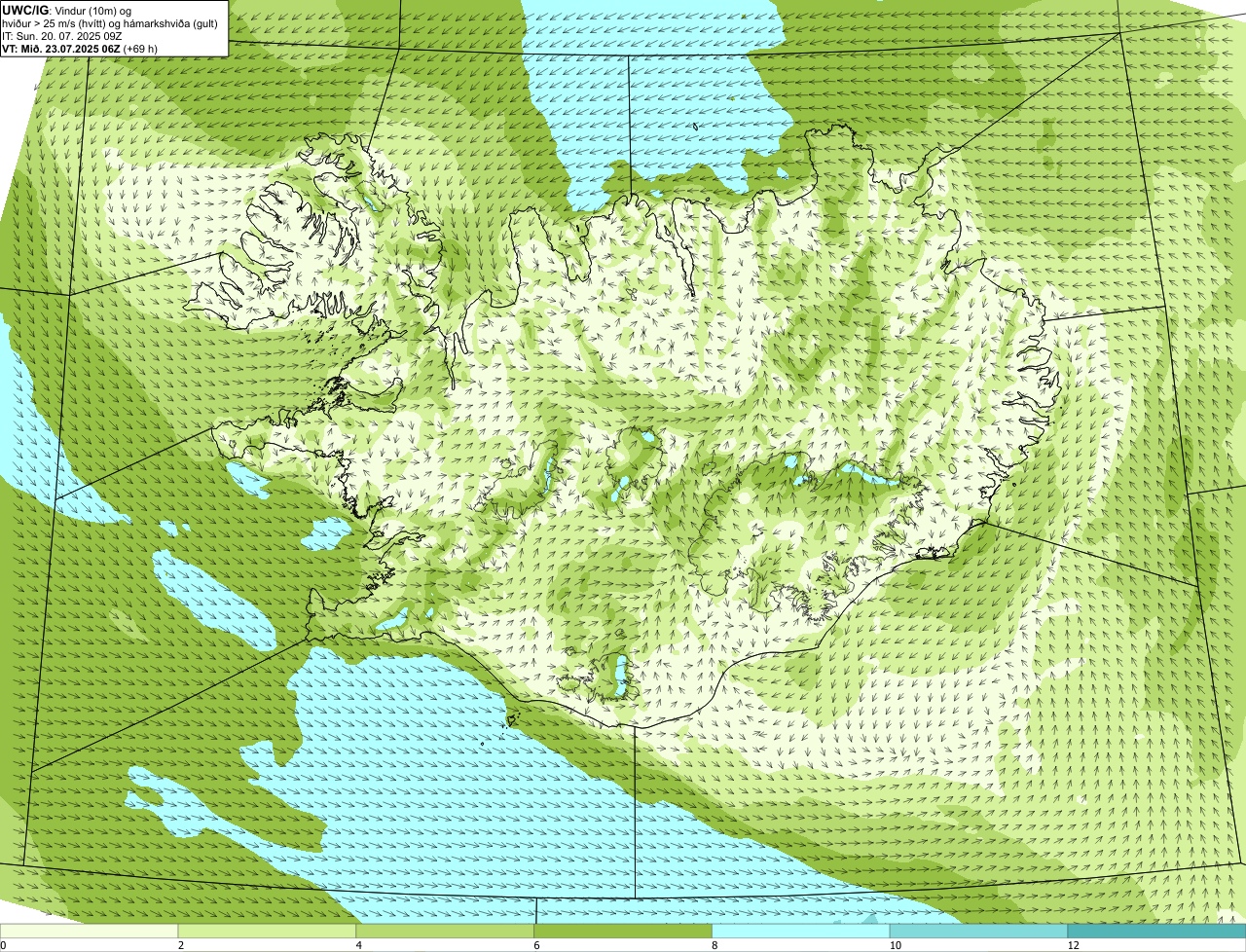Click the legend label "4"
Image resolution: width=1246 pixels, height=952 pixels.
coord(358,945)
